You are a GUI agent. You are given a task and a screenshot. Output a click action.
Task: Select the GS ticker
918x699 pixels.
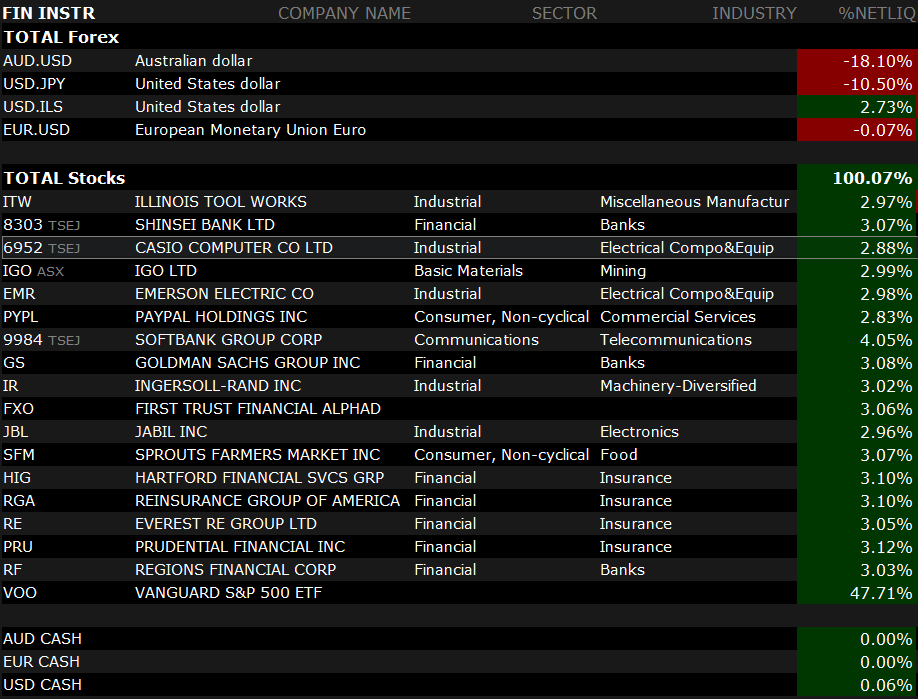coord(14,362)
